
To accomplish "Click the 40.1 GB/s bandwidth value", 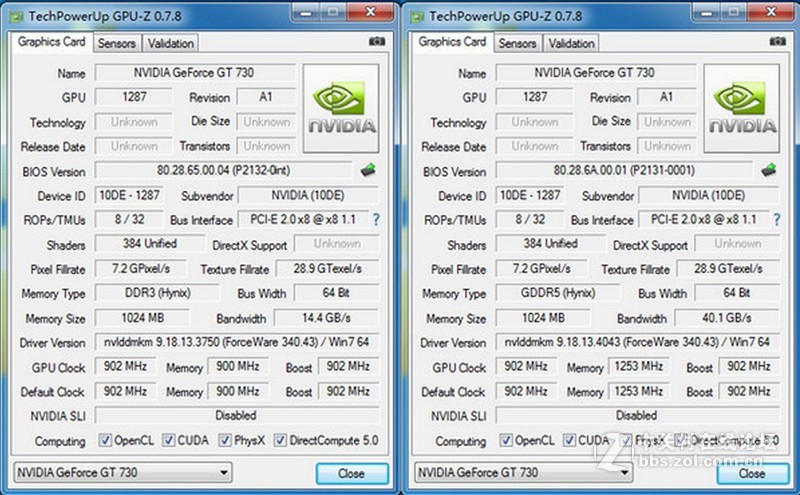I will click(x=727, y=318).
